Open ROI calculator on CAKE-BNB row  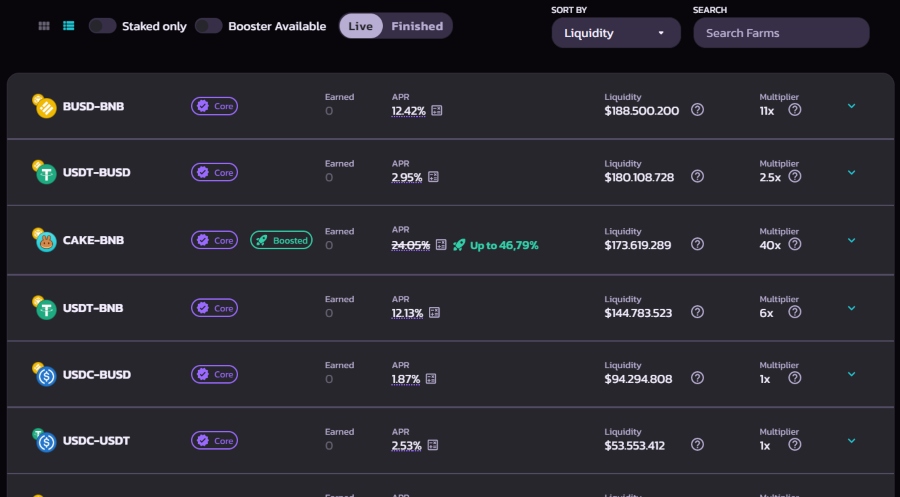click(441, 245)
